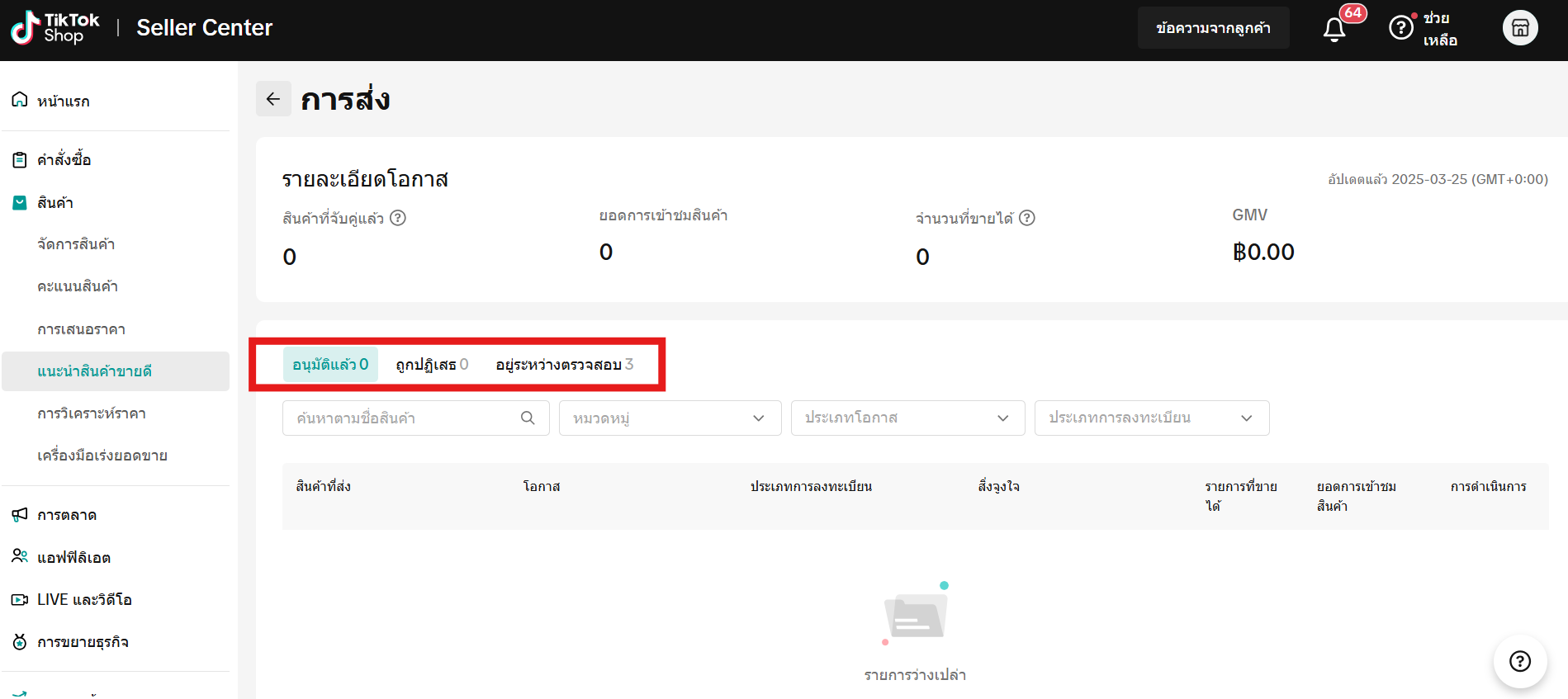This screenshot has width=1568, height=699.
Task: Click the ค้นหาตามชื่อสินค้า search field
Action: pos(405,418)
